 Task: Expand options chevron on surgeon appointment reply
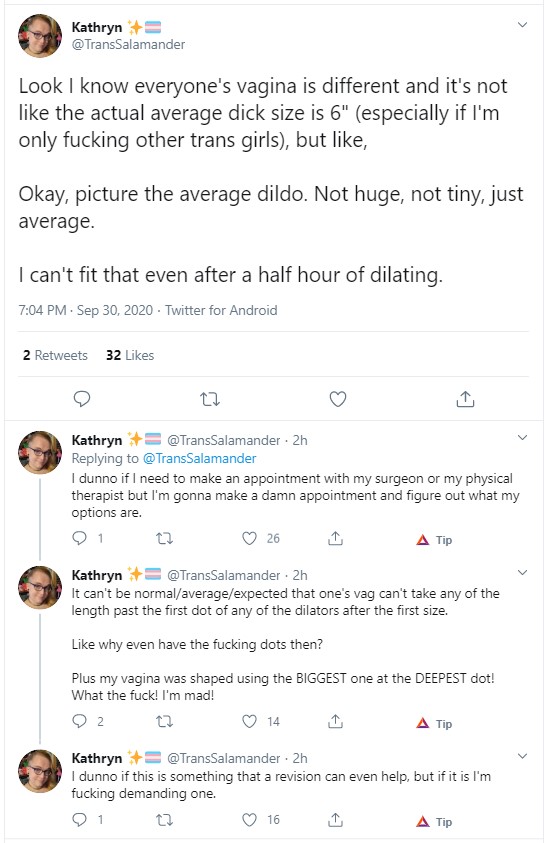pyautogui.click(x=522, y=438)
